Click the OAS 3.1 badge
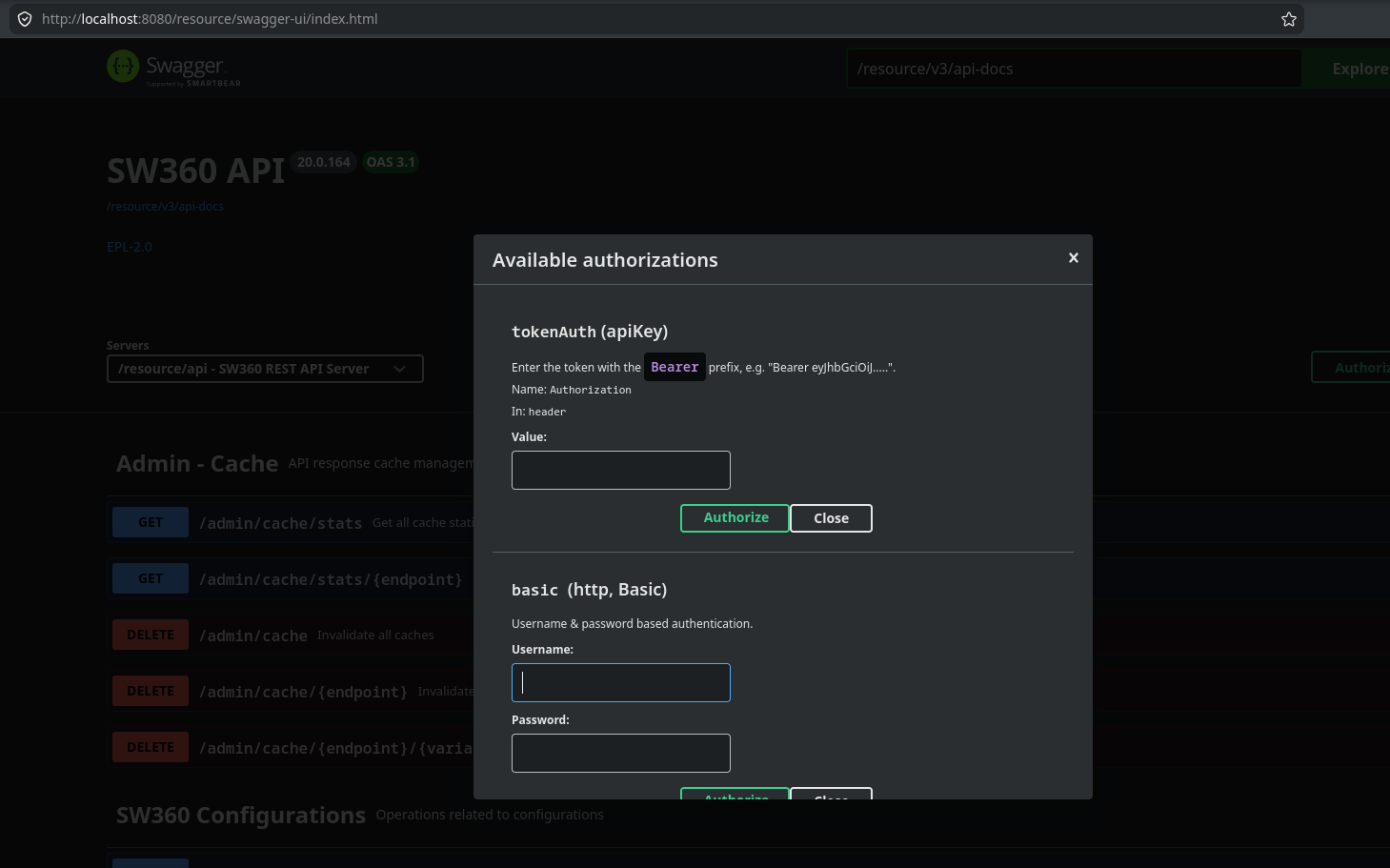1390x868 pixels. point(391,162)
